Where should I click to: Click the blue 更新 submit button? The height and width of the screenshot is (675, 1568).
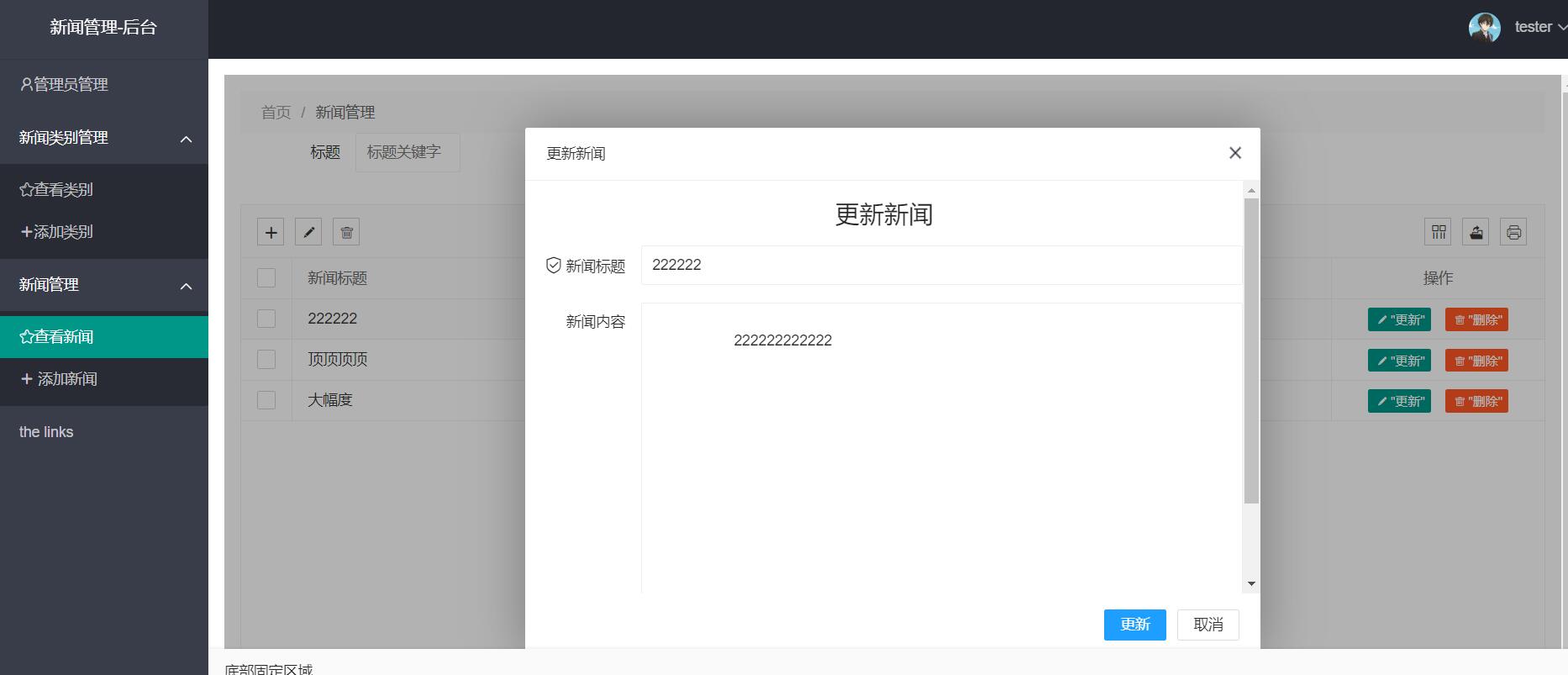click(x=1134, y=625)
